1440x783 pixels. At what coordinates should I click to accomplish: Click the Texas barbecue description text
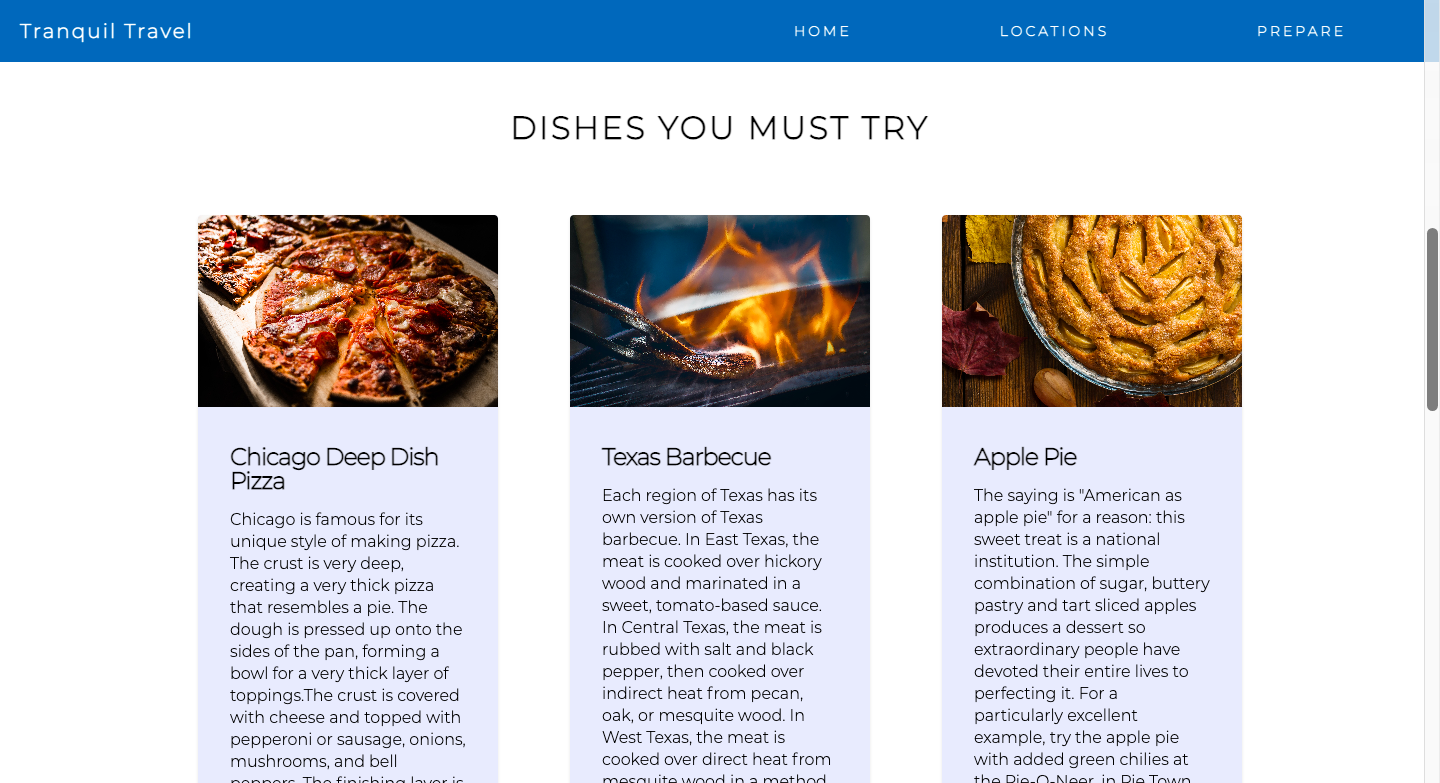click(718, 635)
